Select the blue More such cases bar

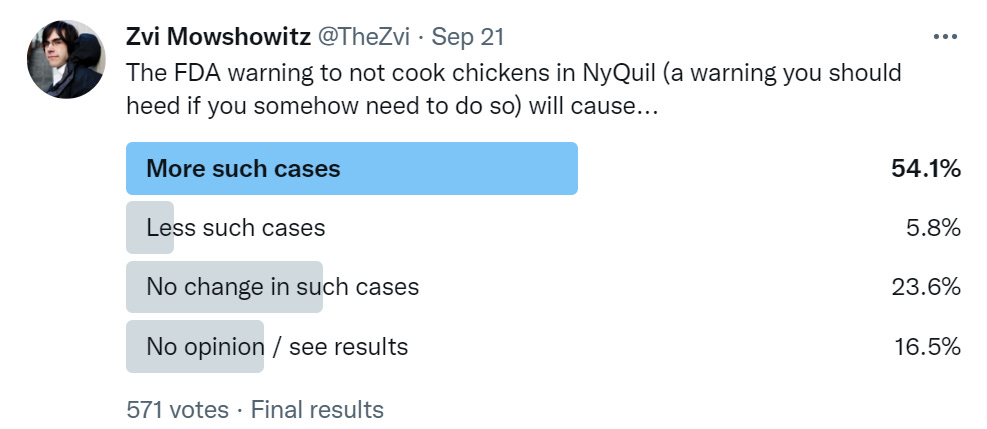click(x=352, y=169)
